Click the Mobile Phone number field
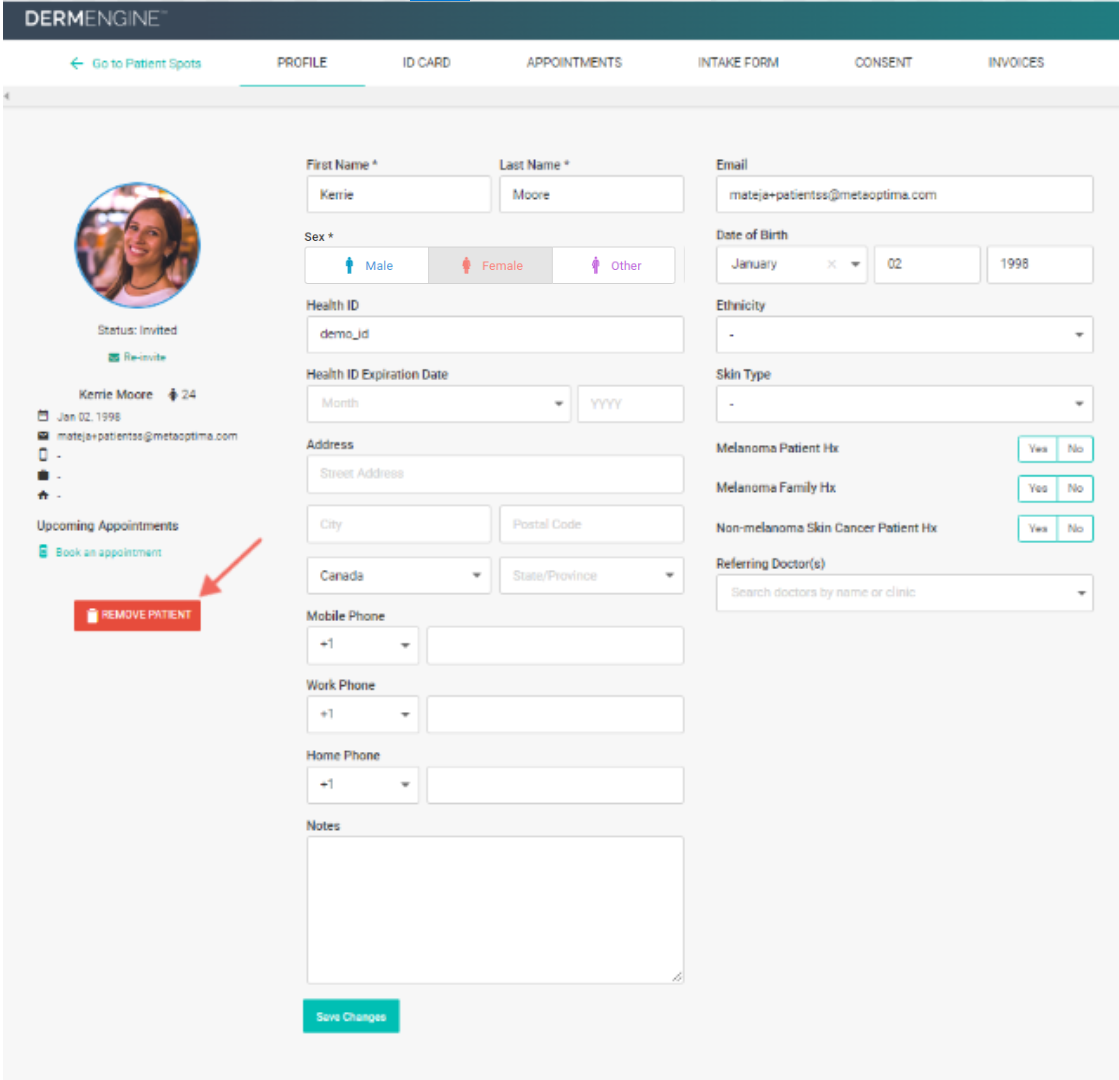 pos(555,645)
